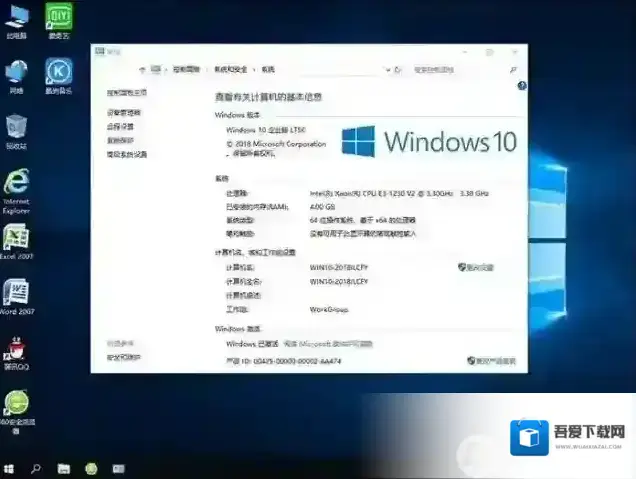Screen dimensions: 636x479
Task: Open Word 2007 desktop shortcut
Action: click(x=16, y=294)
